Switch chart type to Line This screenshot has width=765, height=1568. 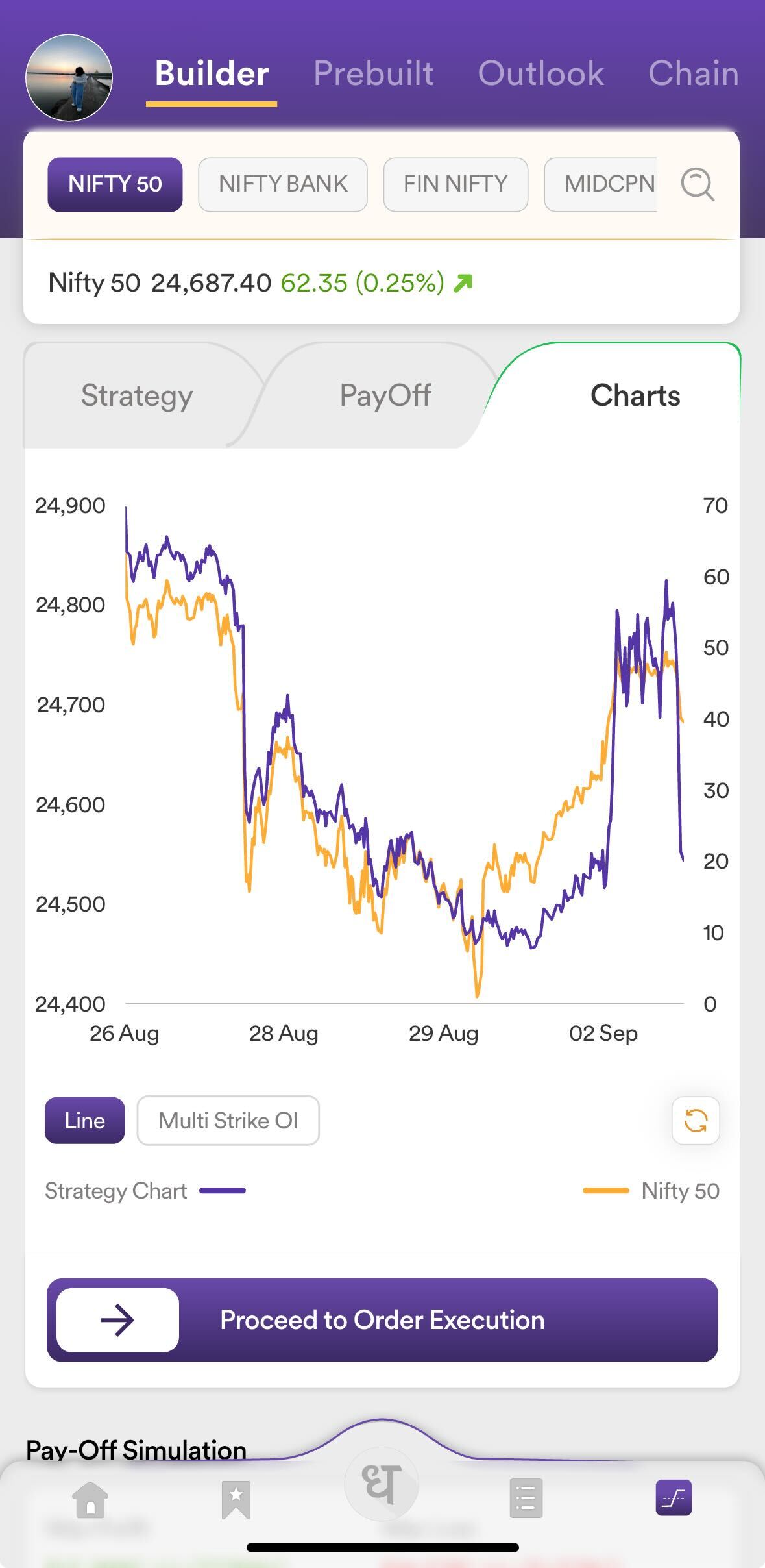pos(84,1121)
